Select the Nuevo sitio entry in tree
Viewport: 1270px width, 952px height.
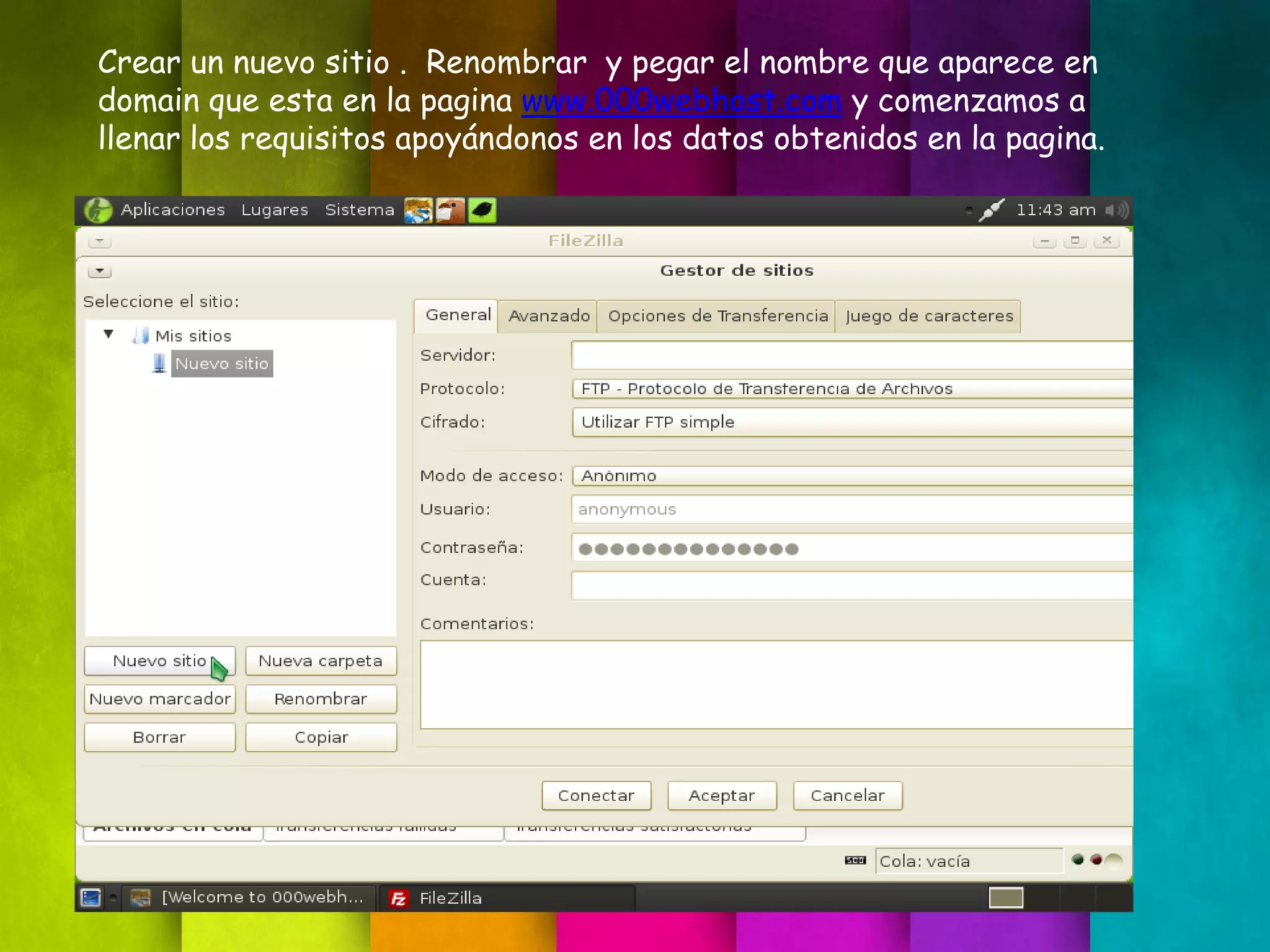tap(222, 363)
